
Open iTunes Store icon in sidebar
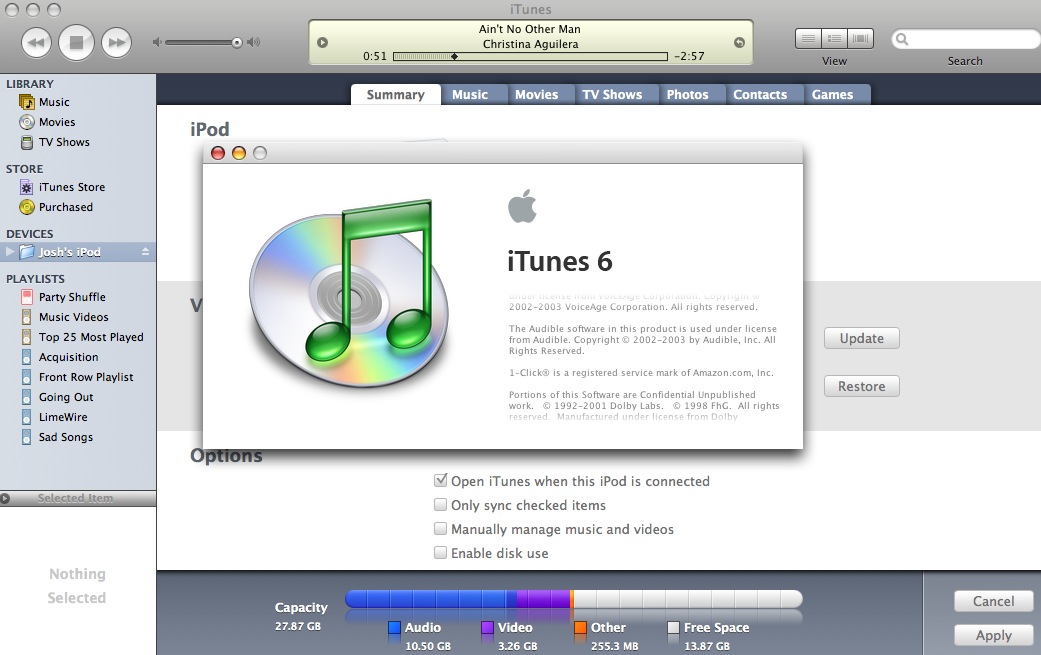tap(27, 187)
